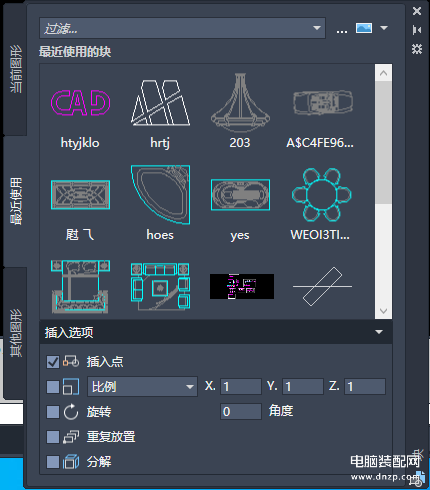Select the yes bathtub block
The height and width of the screenshot is (490, 430).
pyautogui.click(x=240, y=195)
